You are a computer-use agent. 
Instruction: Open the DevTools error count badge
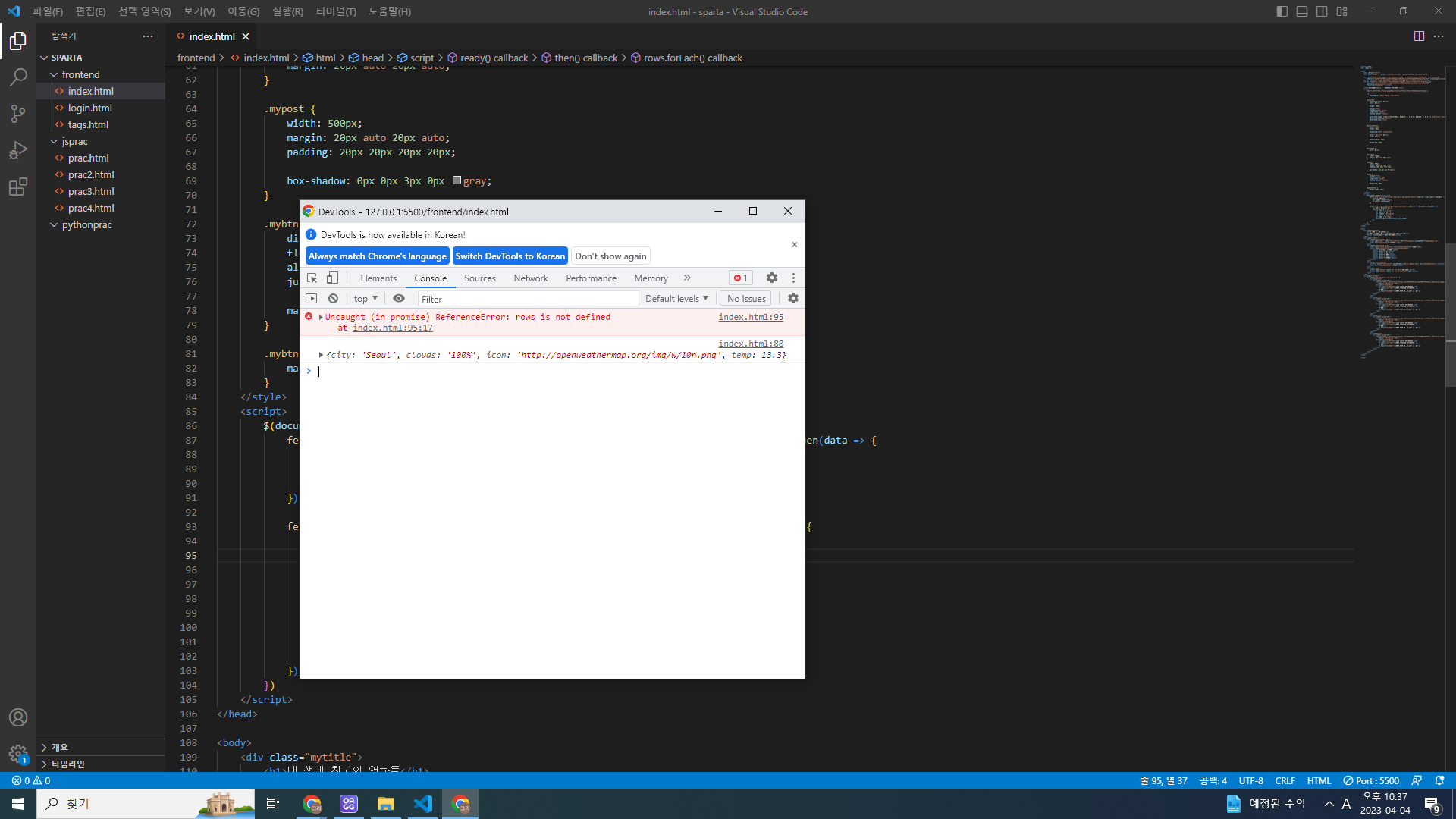click(x=741, y=278)
